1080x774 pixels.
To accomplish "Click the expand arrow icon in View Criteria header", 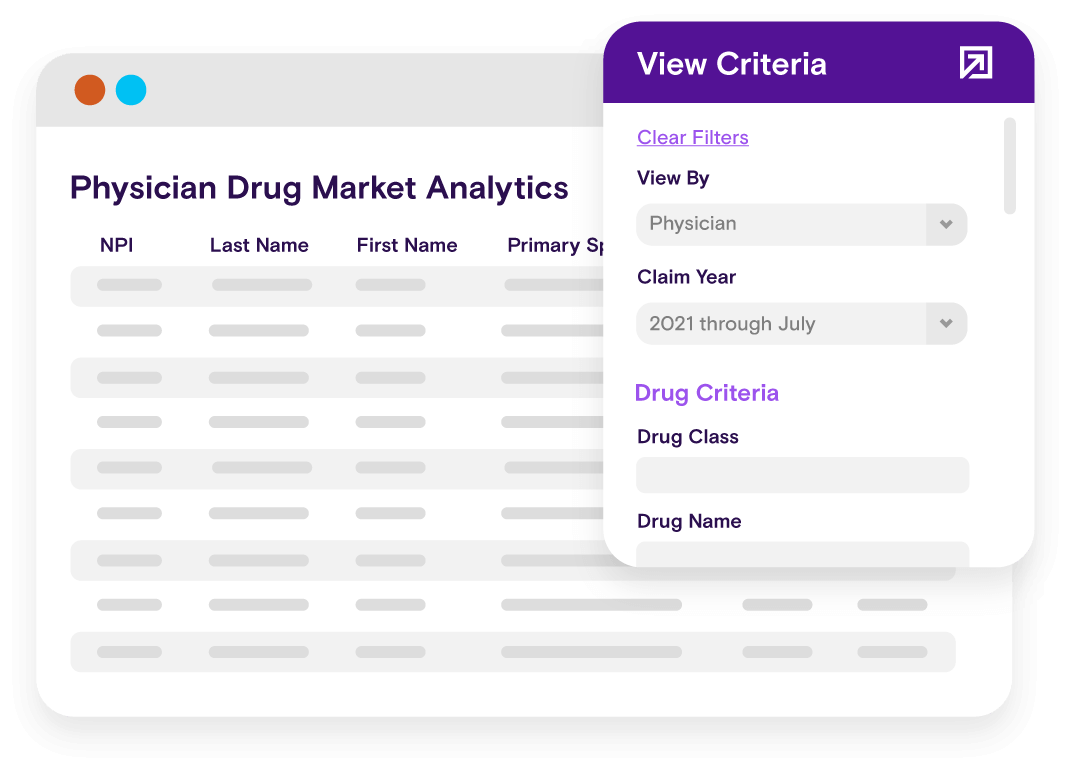I will (x=975, y=63).
